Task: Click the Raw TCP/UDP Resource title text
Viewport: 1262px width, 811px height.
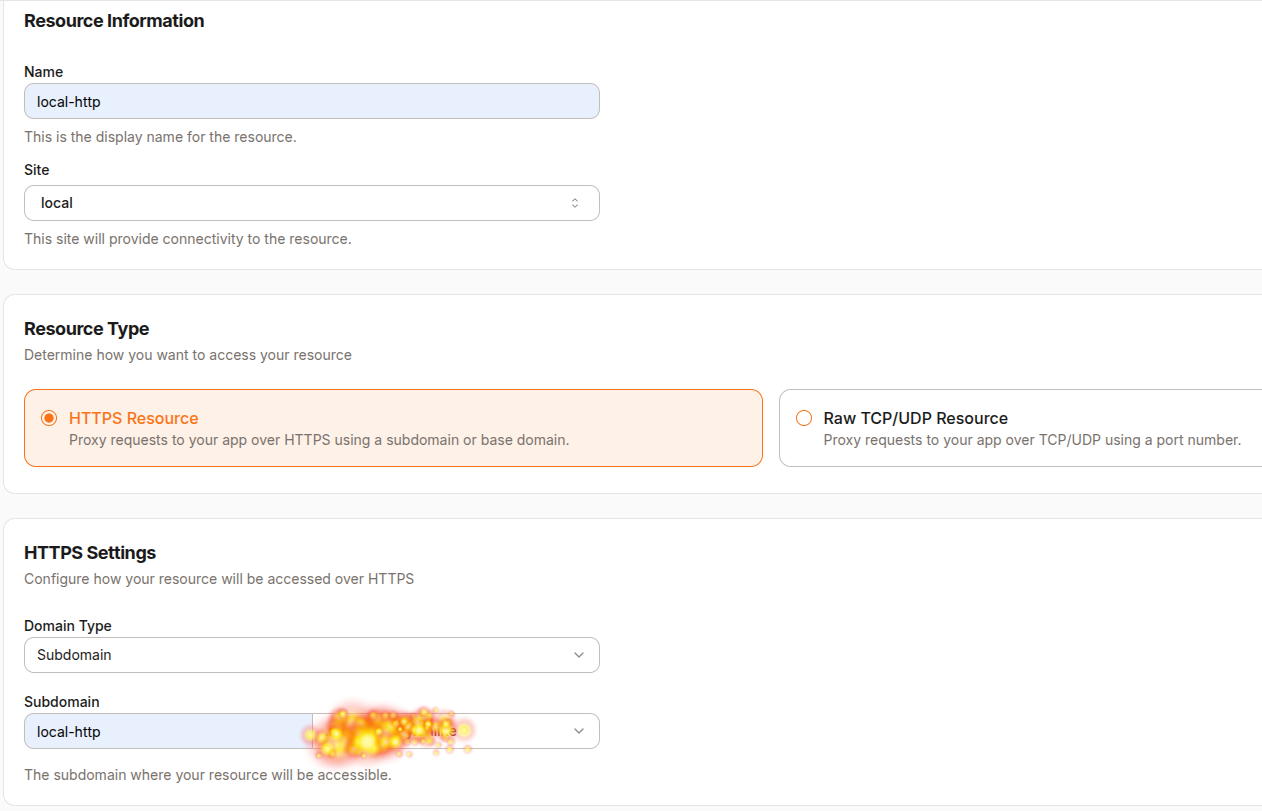Action: (916, 418)
